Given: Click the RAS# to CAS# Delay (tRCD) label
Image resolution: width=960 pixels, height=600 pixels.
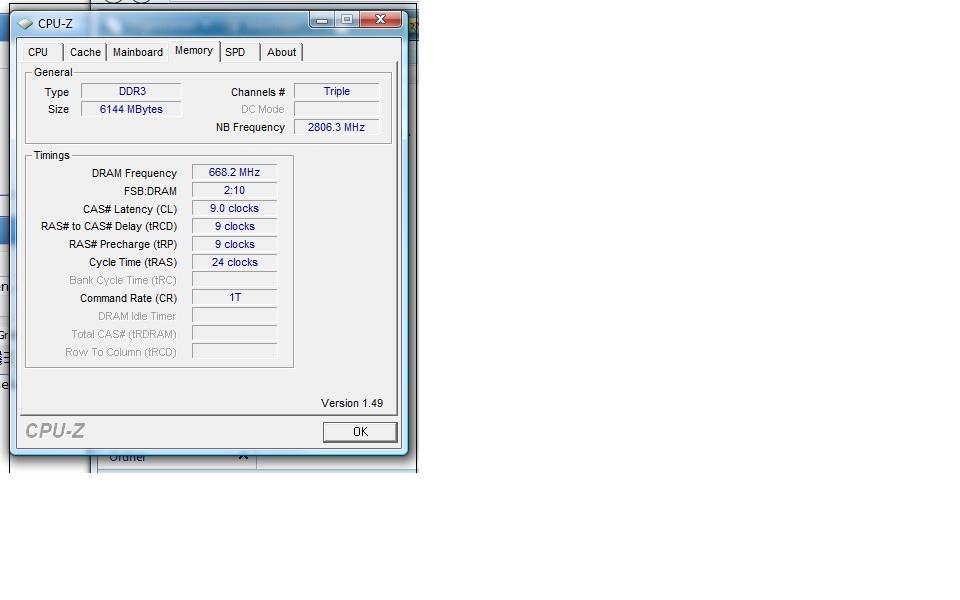Looking at the screenshot, I should click(109, 227).
